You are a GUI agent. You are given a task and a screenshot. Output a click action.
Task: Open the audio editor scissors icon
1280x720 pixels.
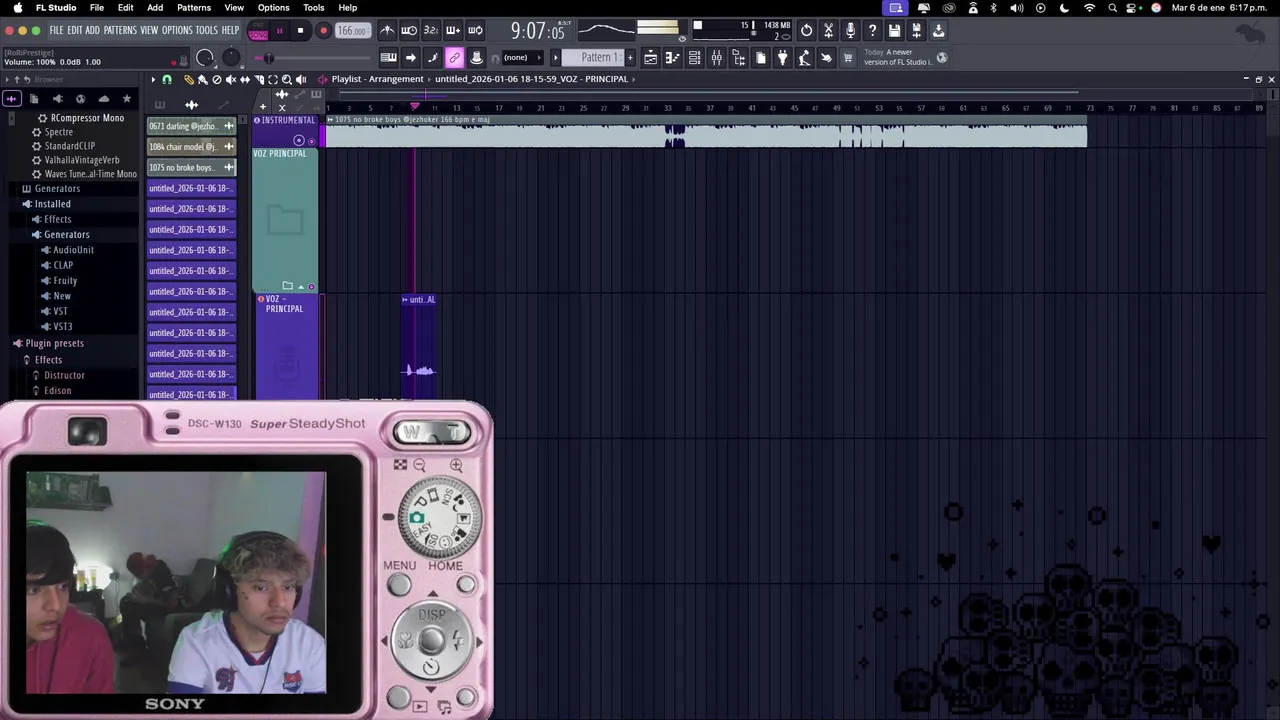coord(828,31)
